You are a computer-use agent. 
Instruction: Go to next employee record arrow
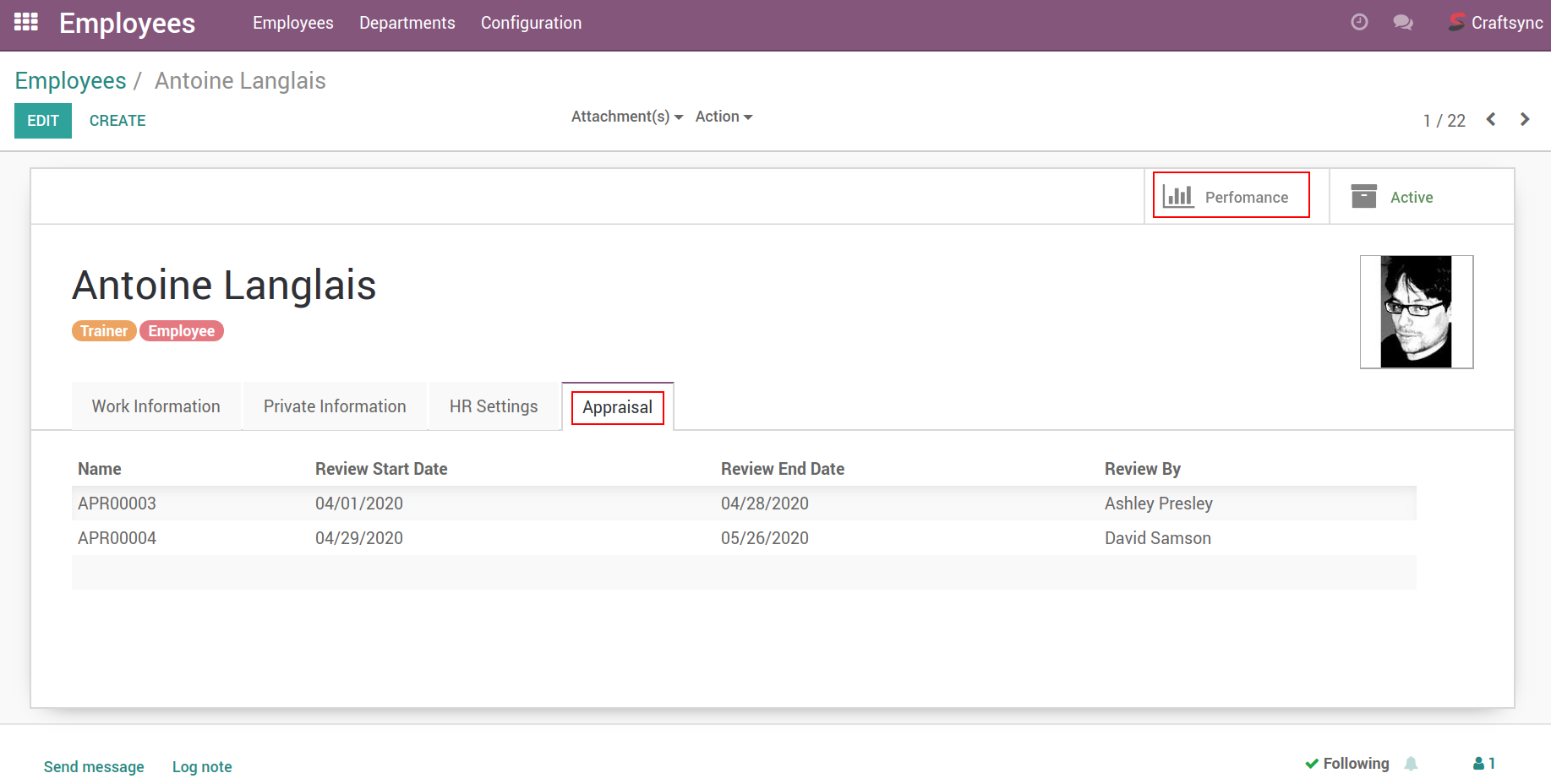click(1525, 119)
